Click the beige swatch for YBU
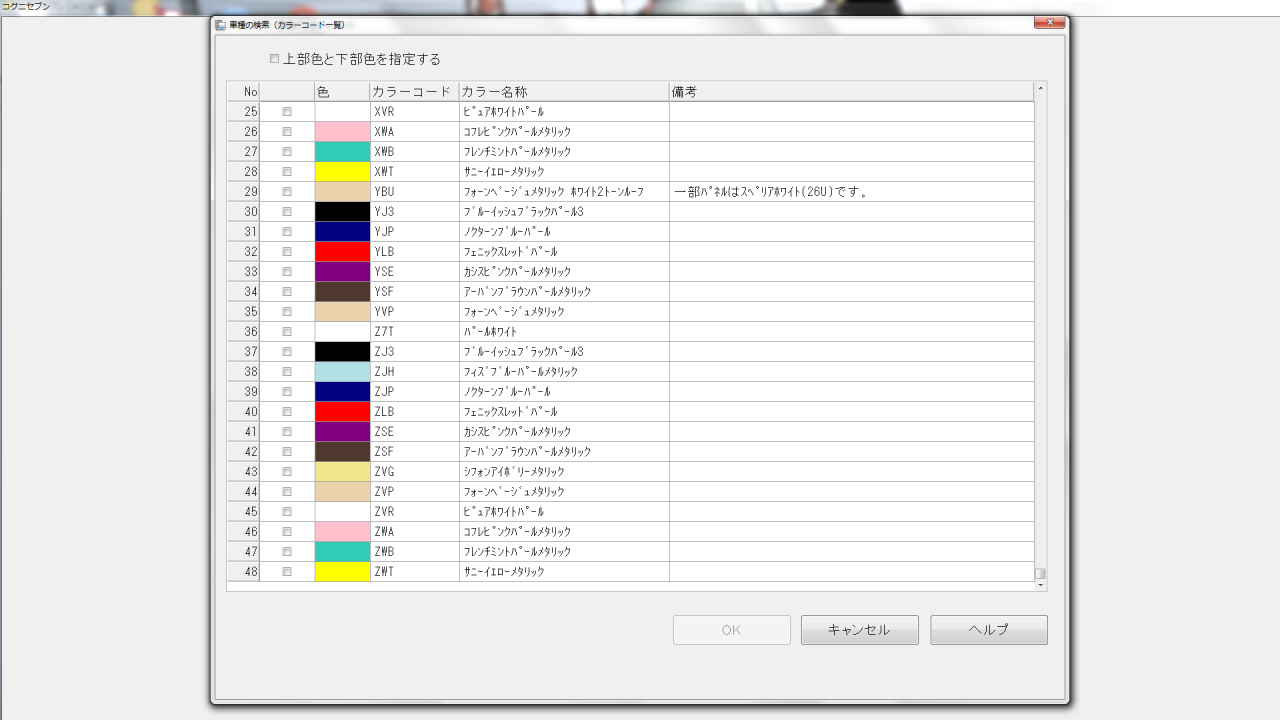 tap(342, 191)
